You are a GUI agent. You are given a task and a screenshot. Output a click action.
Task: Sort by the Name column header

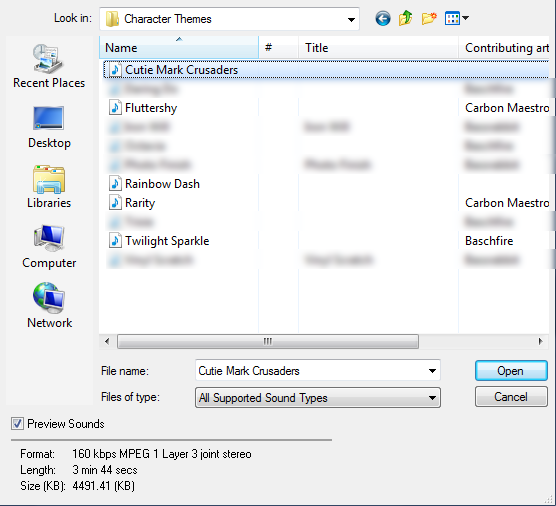coord(179,48)
